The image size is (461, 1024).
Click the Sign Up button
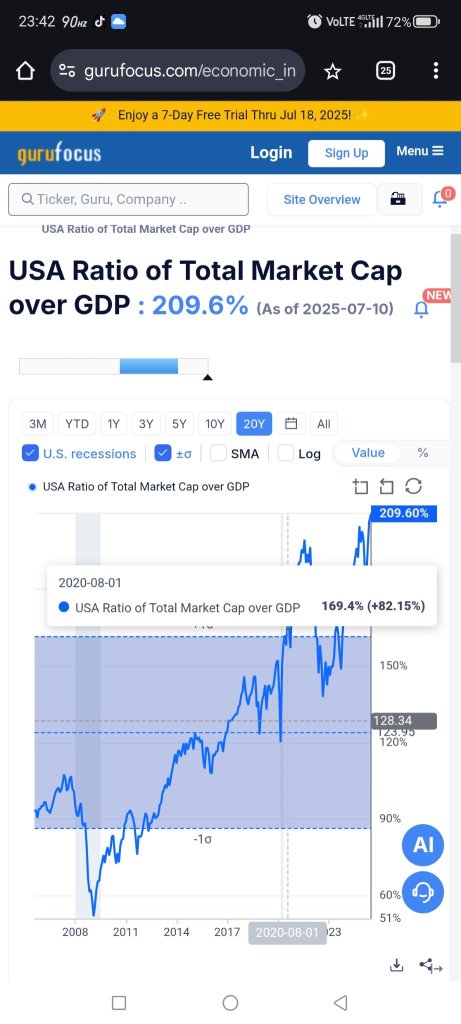[346, 153]
